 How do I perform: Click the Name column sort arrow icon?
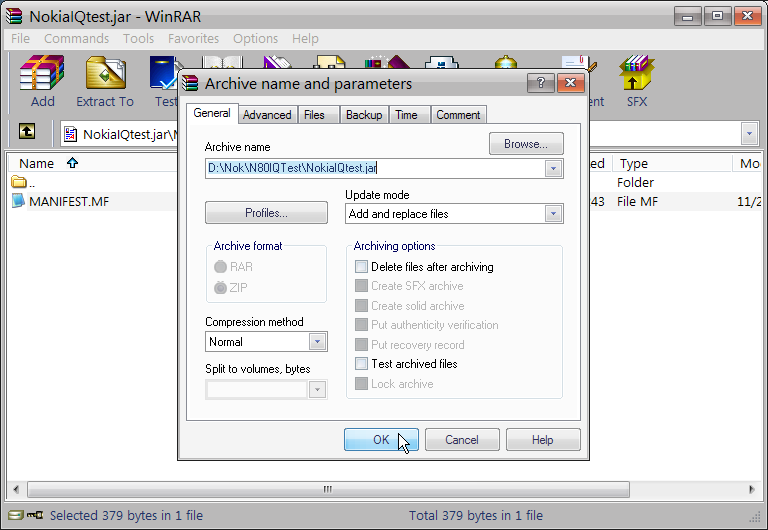pos(72,163)
